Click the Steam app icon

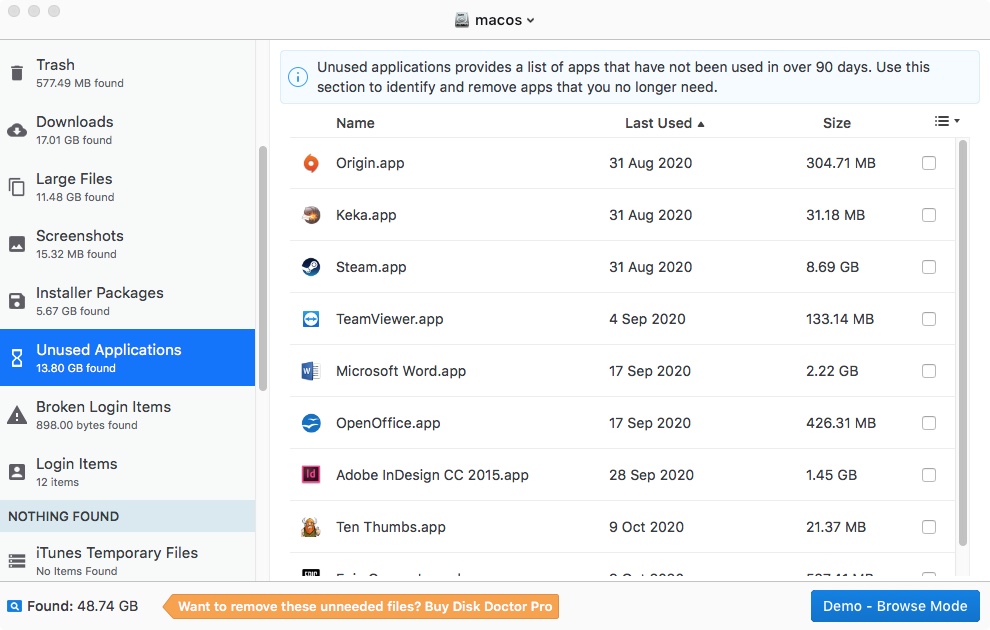tap(311, 267)
